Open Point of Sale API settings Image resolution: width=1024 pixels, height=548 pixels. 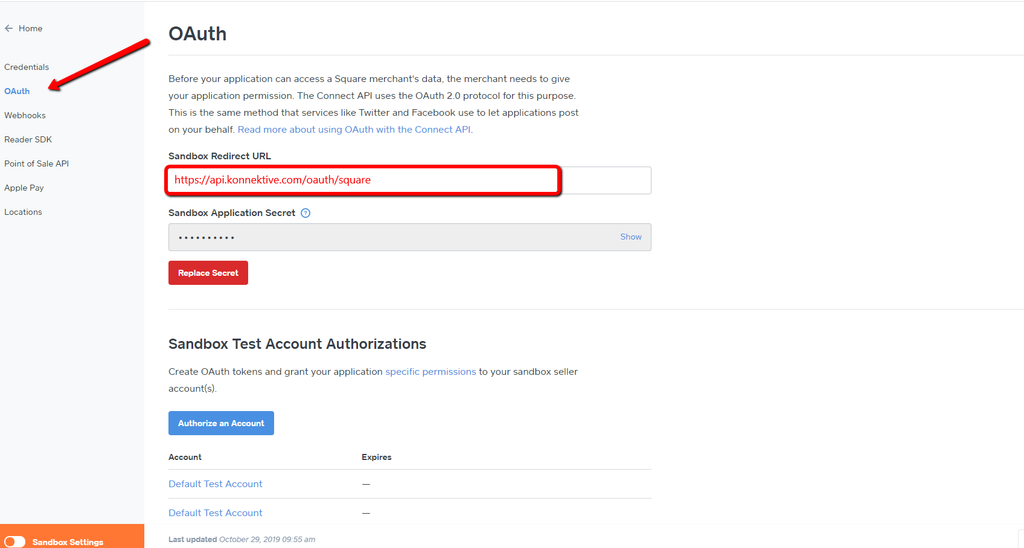point(36,164)
